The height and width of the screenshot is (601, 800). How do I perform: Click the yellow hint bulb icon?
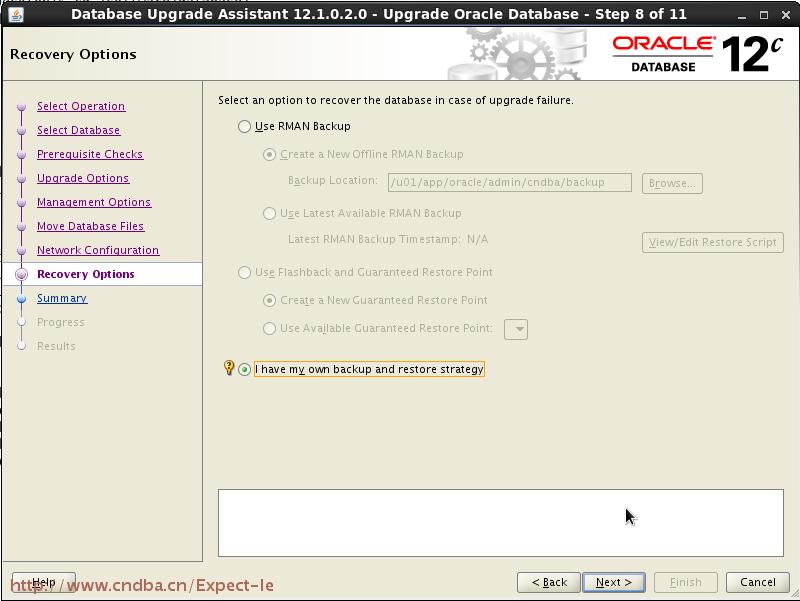[229, 367]
